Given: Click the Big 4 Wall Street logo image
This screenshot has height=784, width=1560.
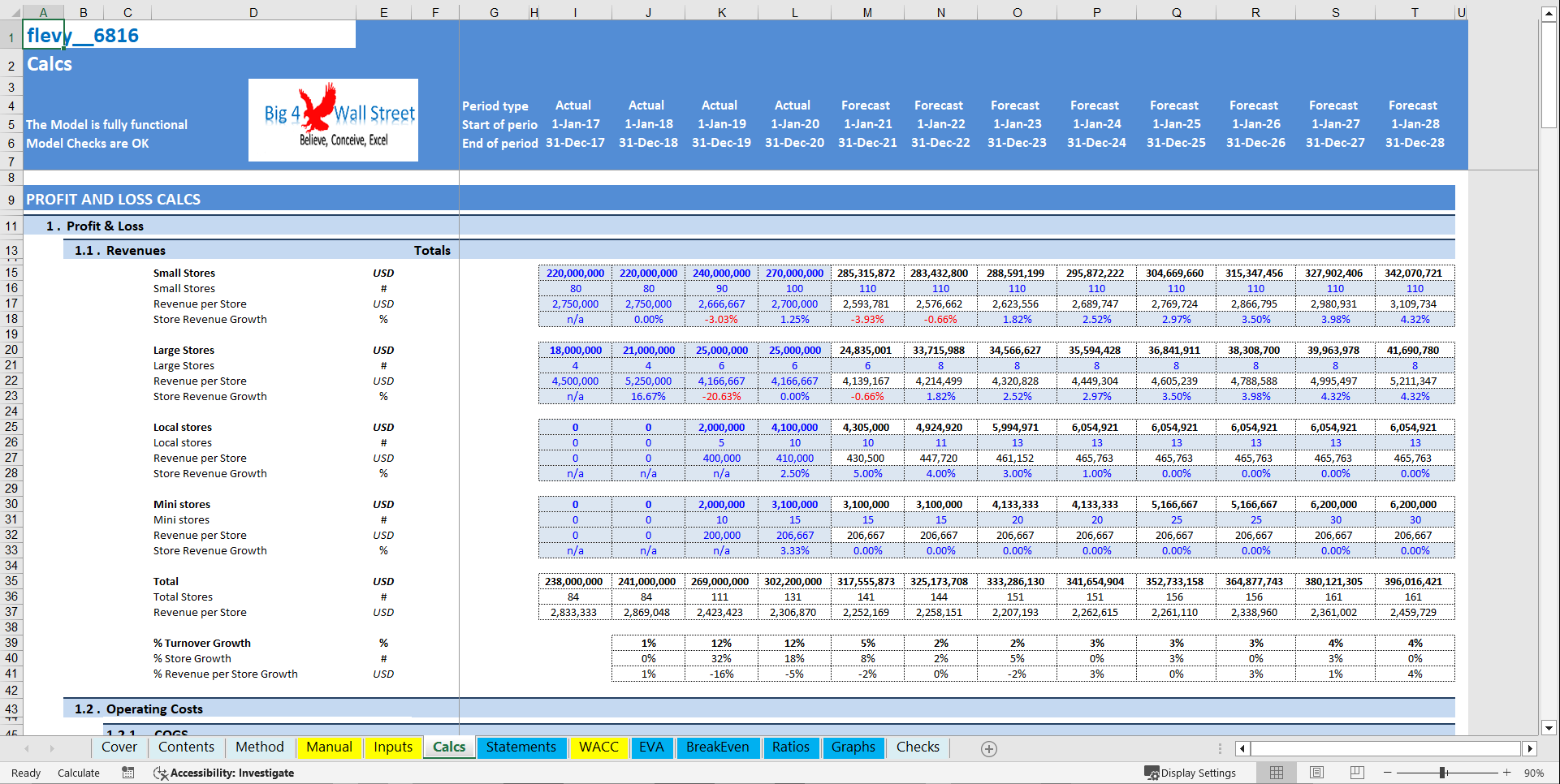Looking at the screenshot, I should pyautogui.click(x=333, y=119).
